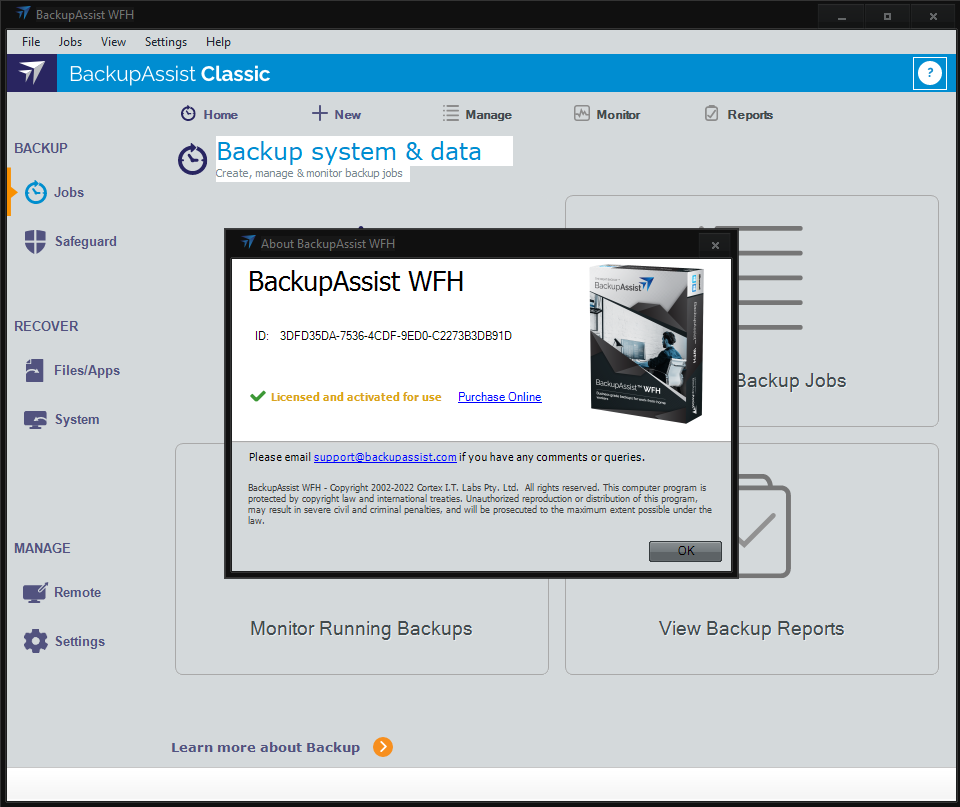This screenshot has height=807, width=960.
Task: Click the plus icon beside New
Action: [320, 113]
